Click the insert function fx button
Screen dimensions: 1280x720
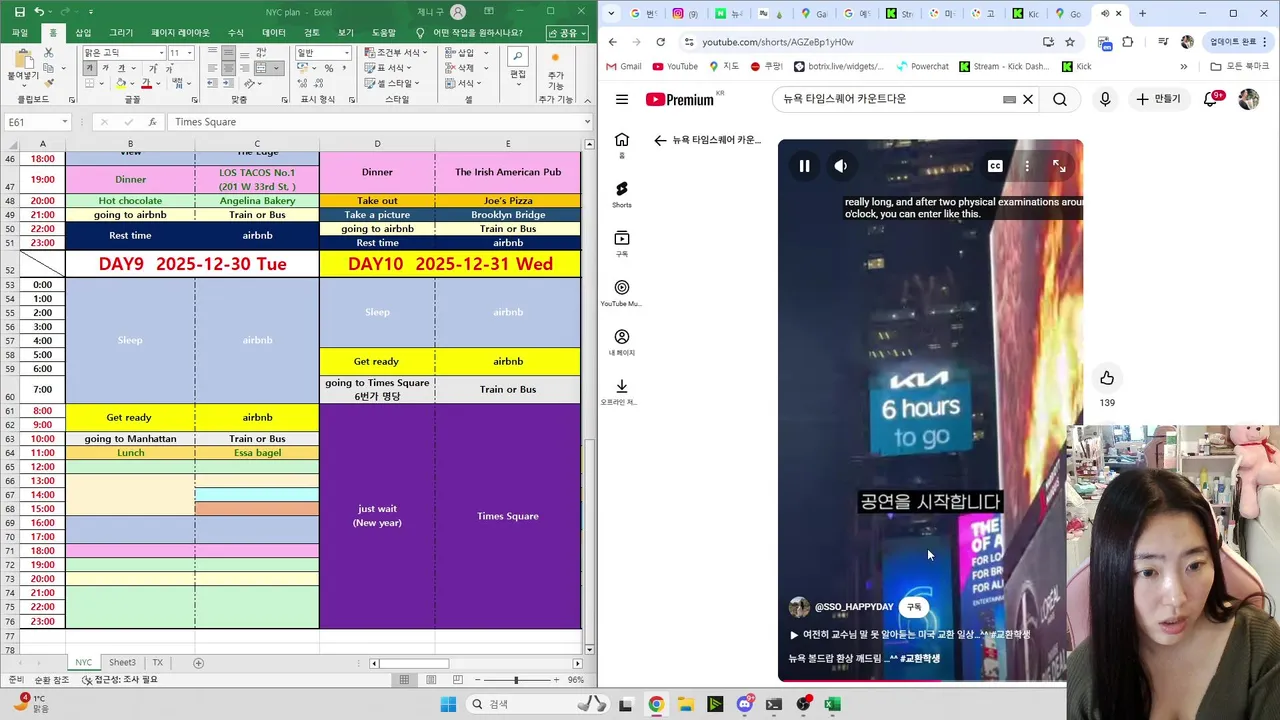(x=152, y=122)
